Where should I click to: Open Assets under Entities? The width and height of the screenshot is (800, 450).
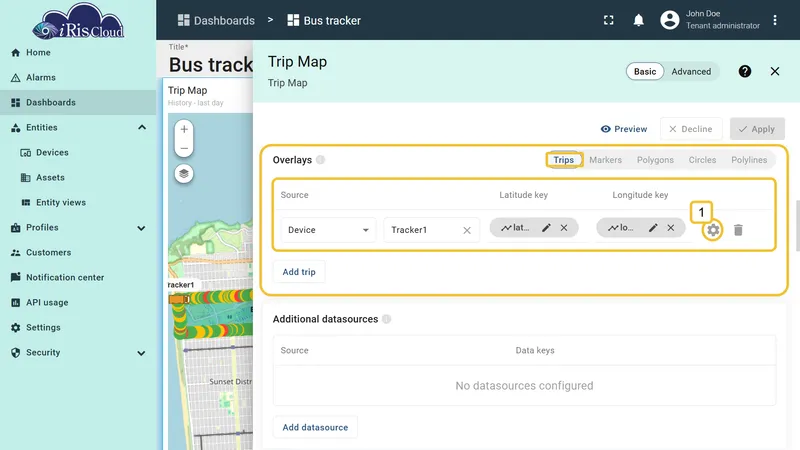[x=78, y=178]
